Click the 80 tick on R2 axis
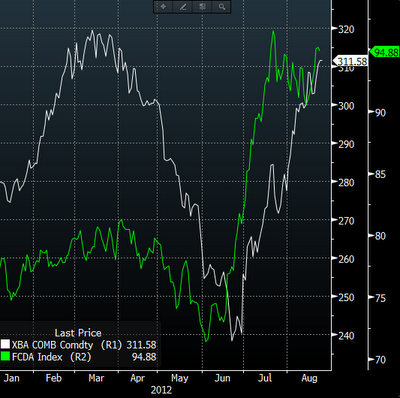Image resolution: width=400 pixels, height=398 pixels. (380, 236)
